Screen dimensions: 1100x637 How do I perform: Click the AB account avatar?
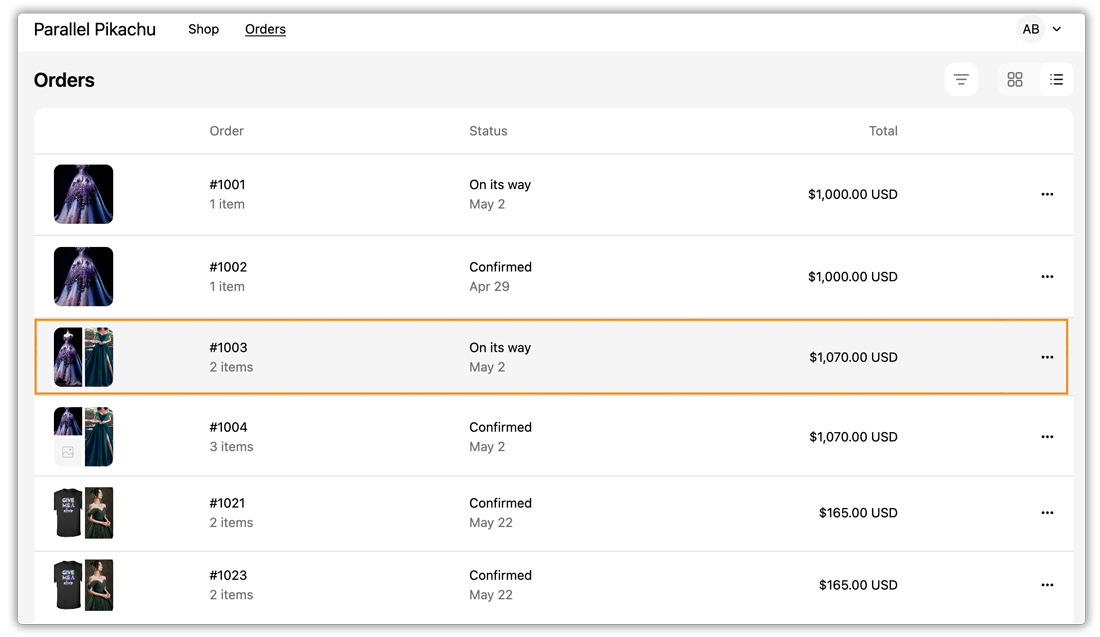(1031, 29)
